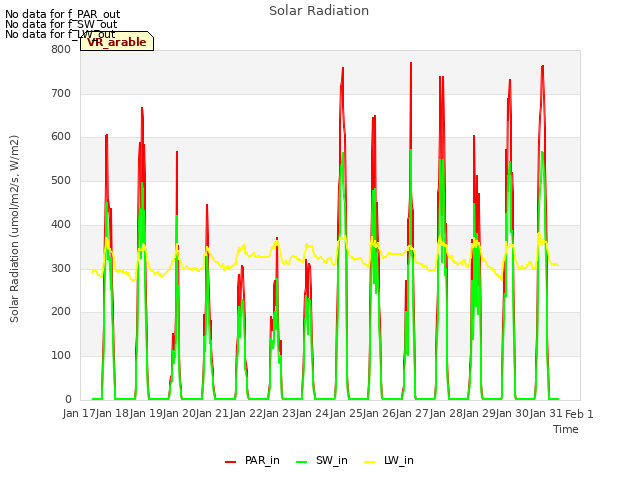Click the Jan 31 x-axis date label
The height and width of the screenshot is (480, 640).
(x=546, y=413)
